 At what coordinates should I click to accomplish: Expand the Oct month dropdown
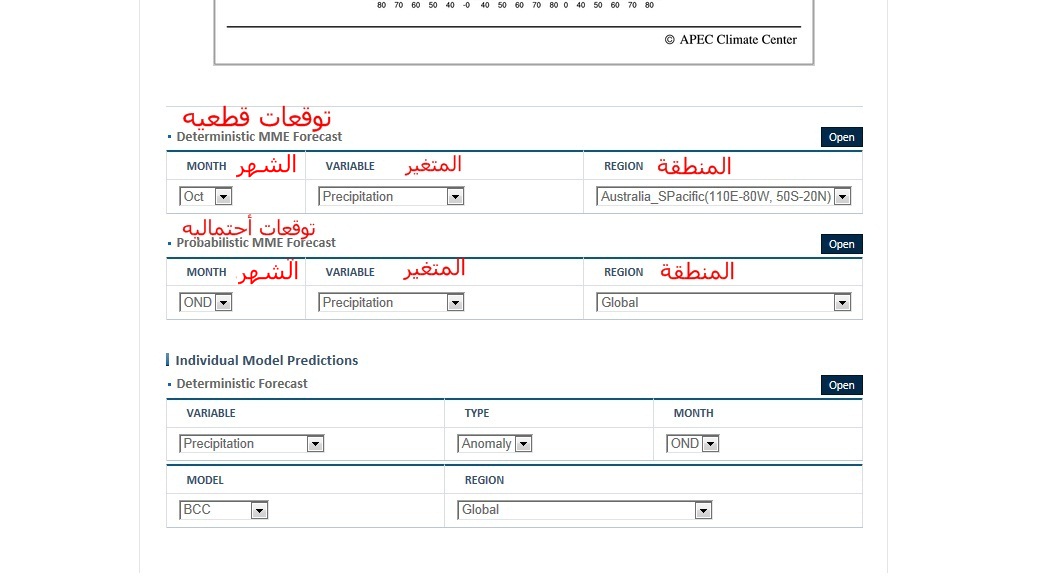(205, 197)
